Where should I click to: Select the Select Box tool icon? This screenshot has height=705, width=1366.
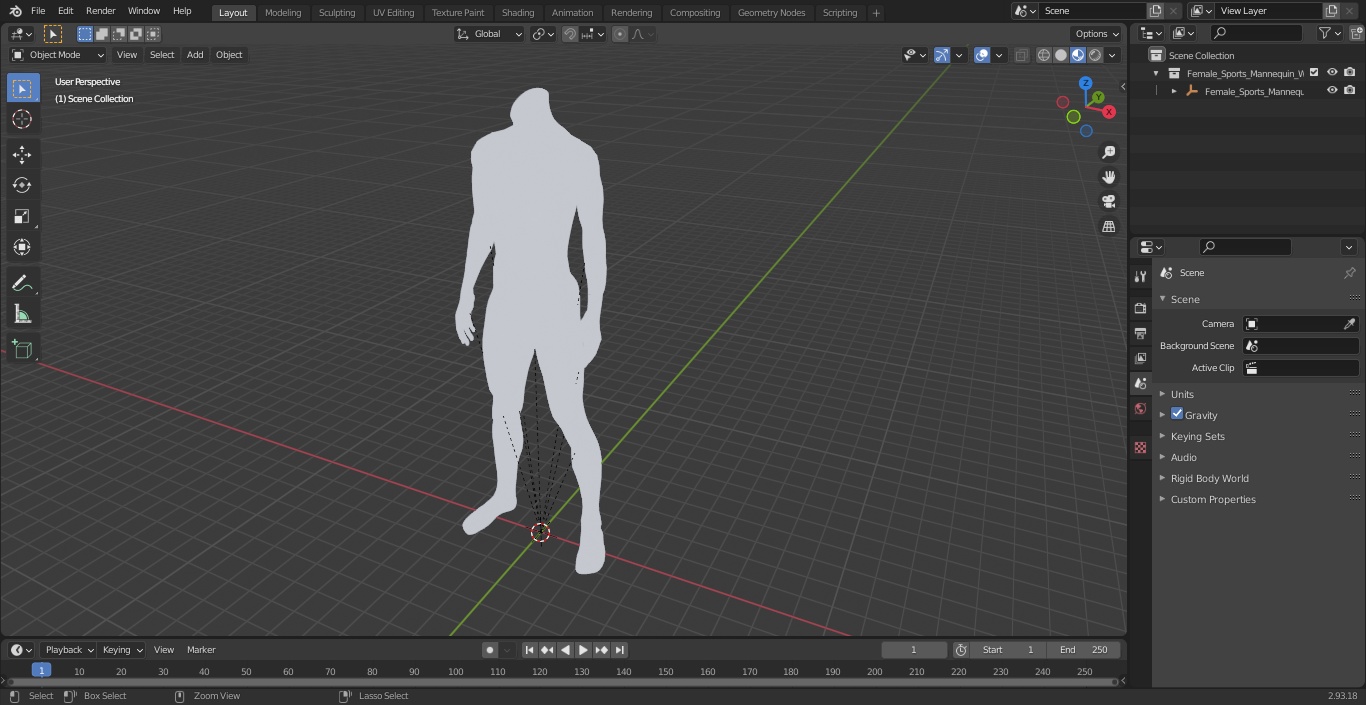point(22,88)
